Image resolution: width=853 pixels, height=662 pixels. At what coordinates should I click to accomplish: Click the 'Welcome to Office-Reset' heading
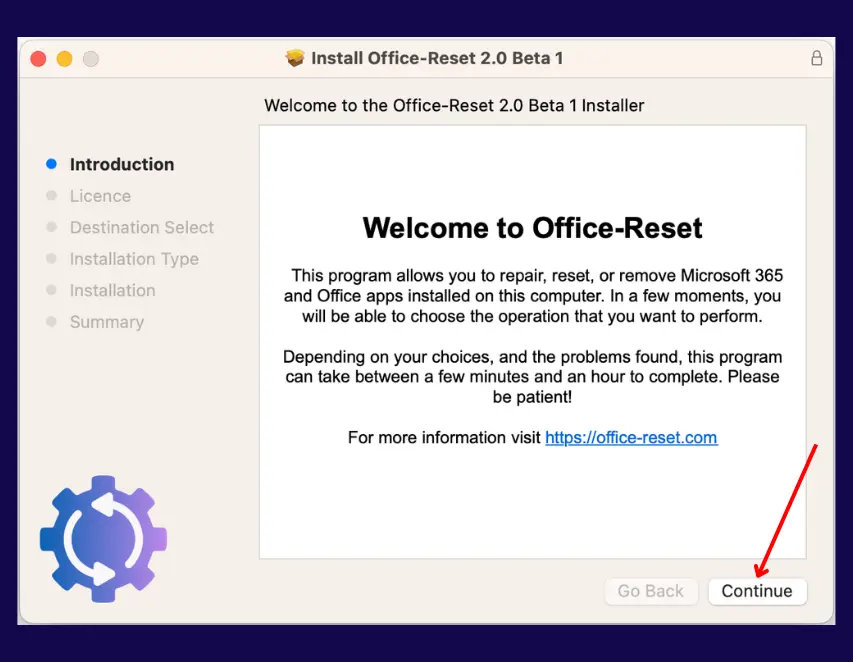tap(533, 228)
